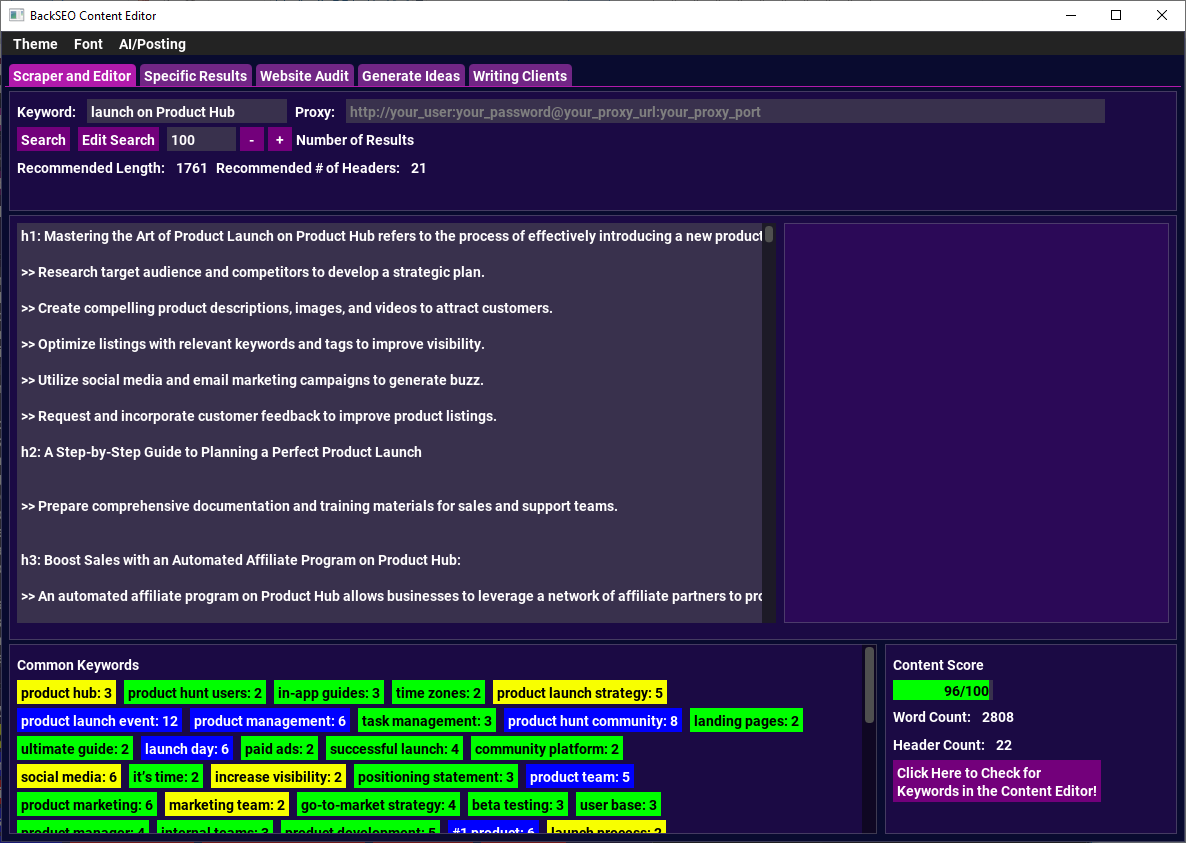Click the 'task management: 3' keyword tag
Viewport: 1186px width, 843px height.
427,721
